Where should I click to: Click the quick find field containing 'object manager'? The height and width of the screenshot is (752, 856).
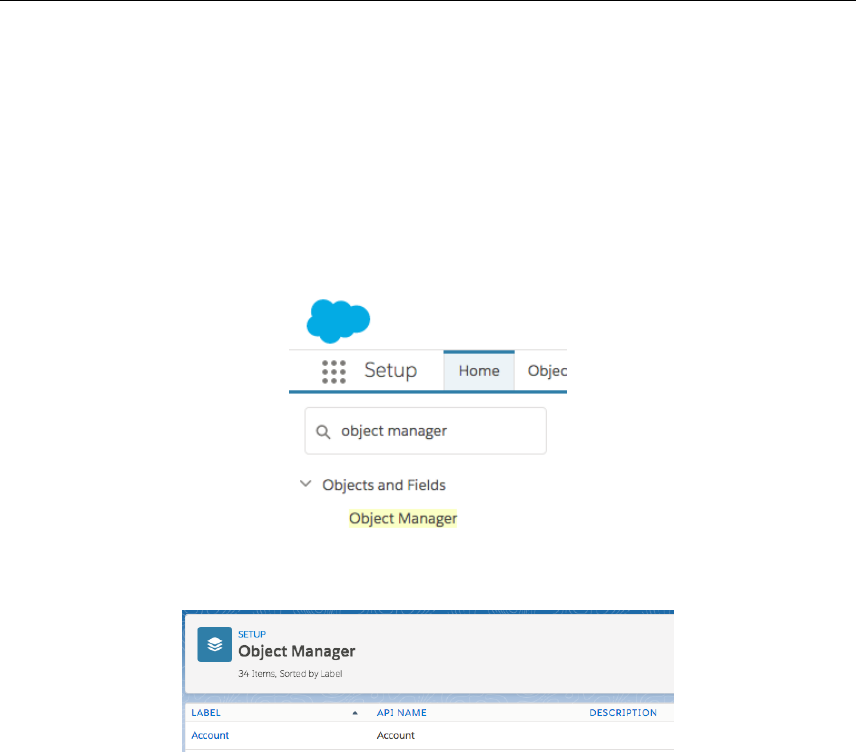425,431
